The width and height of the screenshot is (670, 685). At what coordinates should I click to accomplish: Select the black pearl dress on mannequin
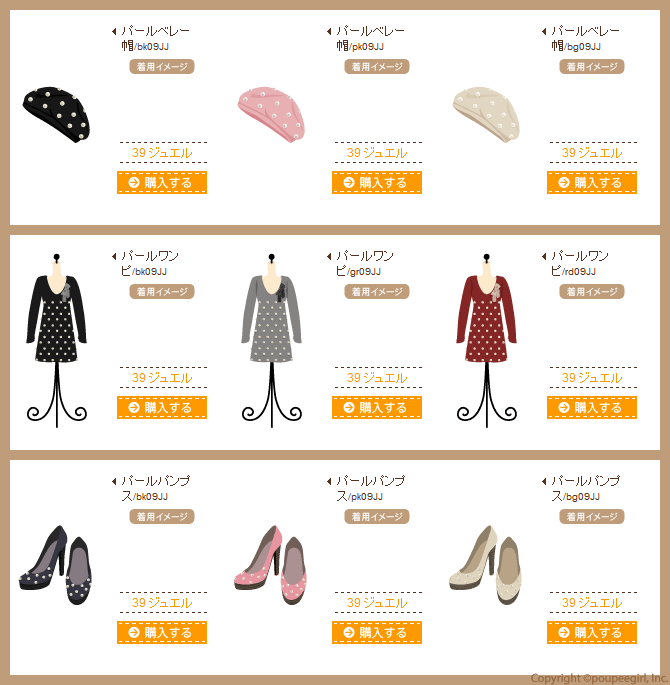(56, 340)
